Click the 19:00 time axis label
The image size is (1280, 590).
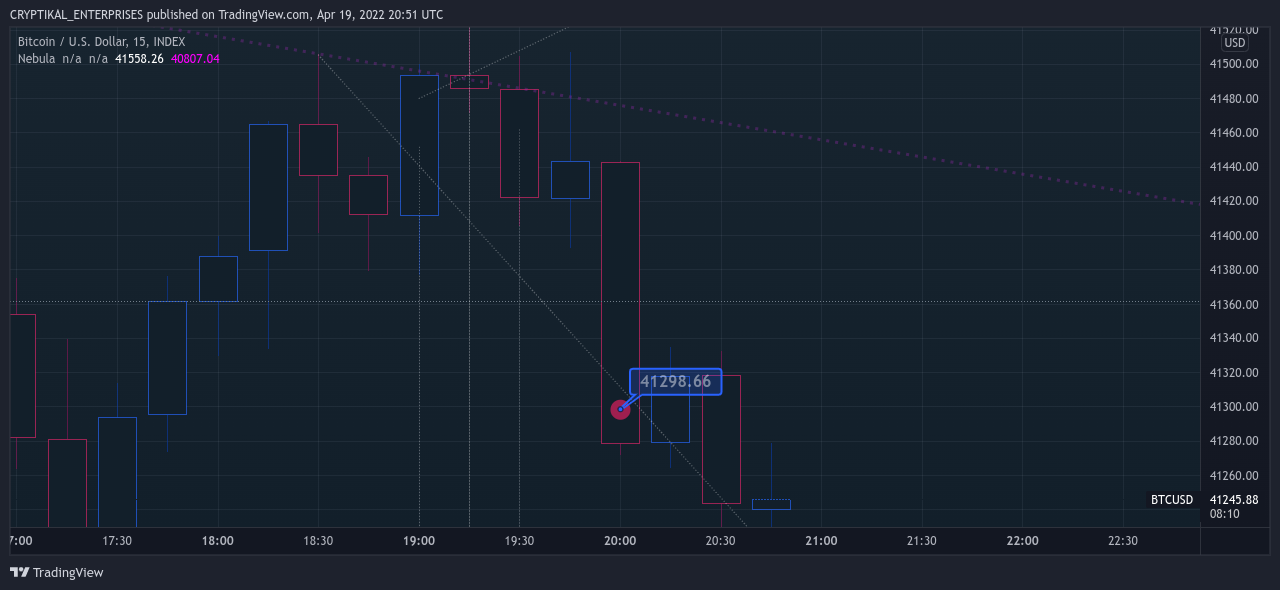point(419,541)
